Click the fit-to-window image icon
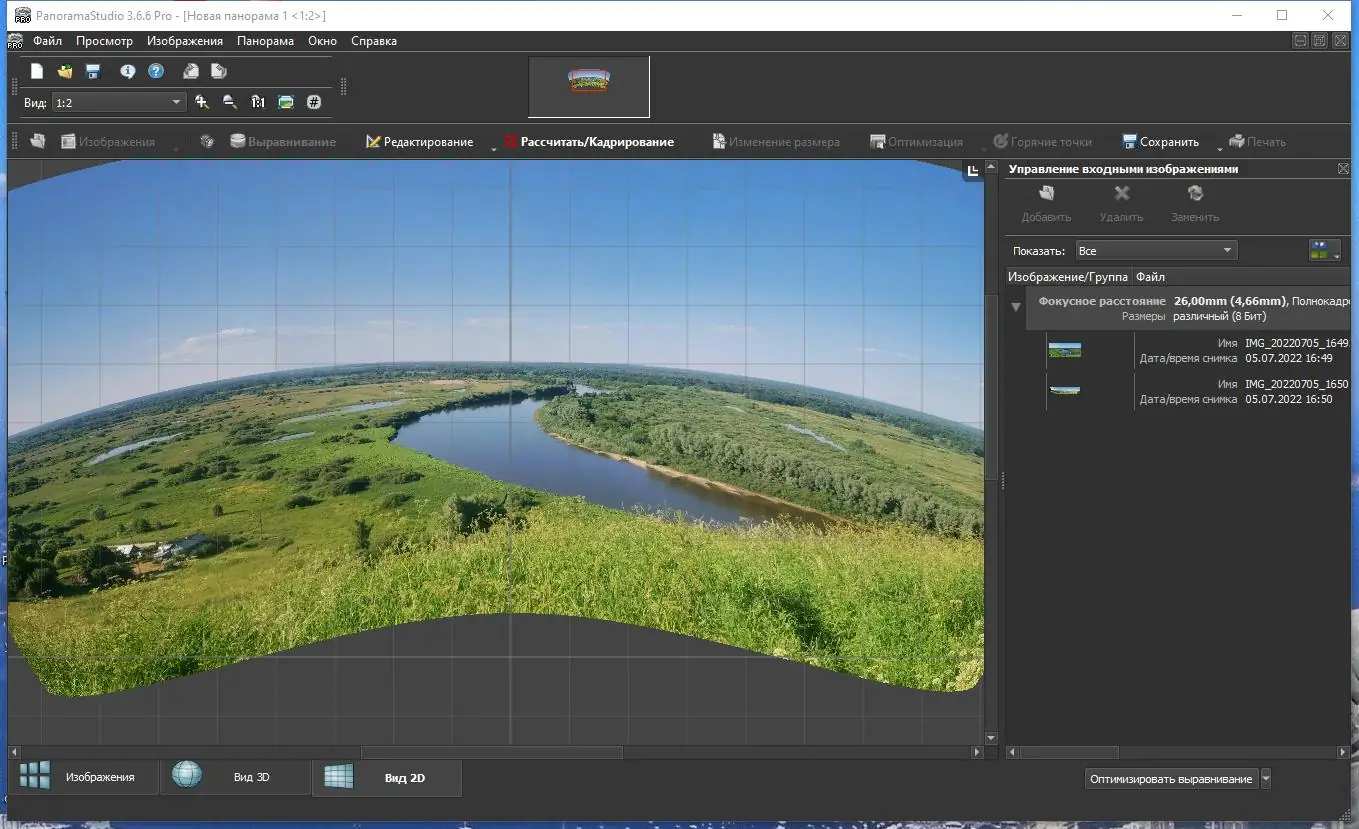The width and height of the screenshot is (1359, 829). 286,102
